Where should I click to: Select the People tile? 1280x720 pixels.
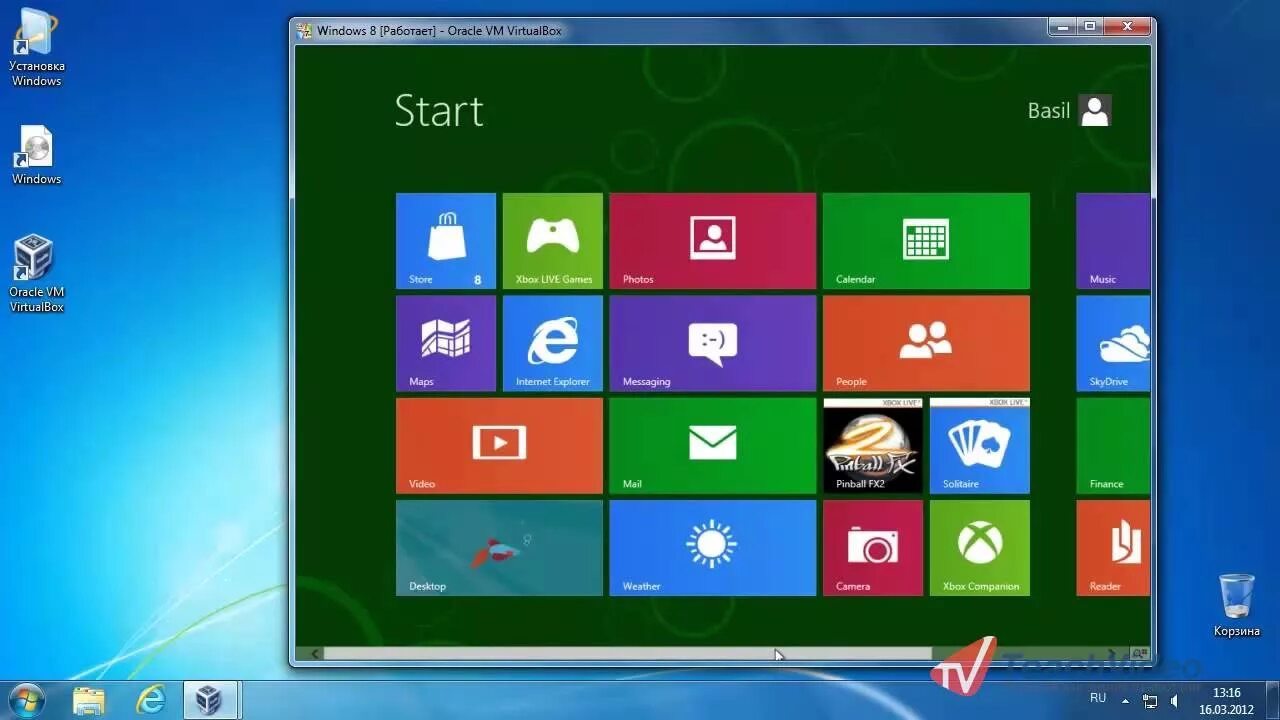[926, 343]
